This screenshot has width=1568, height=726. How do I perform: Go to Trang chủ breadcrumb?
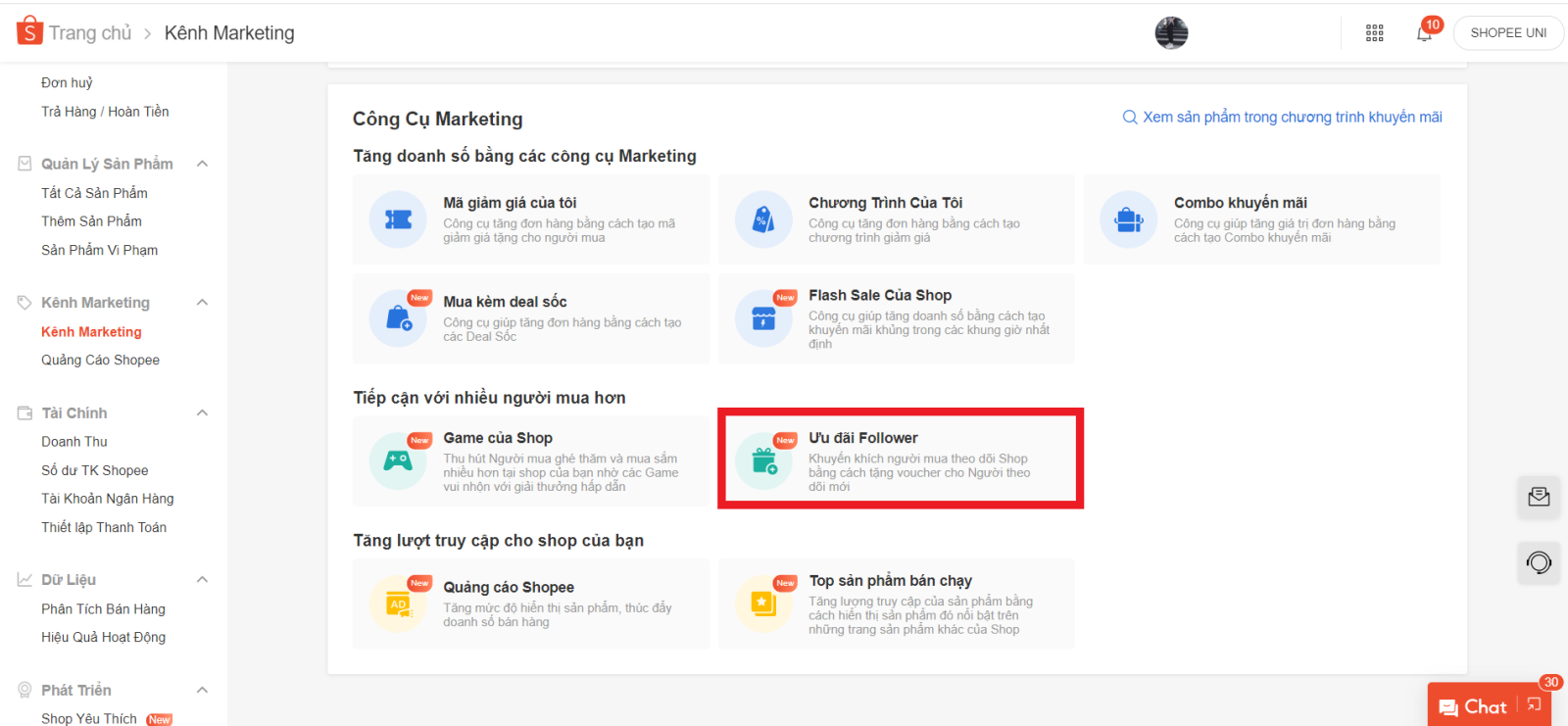tap(90, 33)
